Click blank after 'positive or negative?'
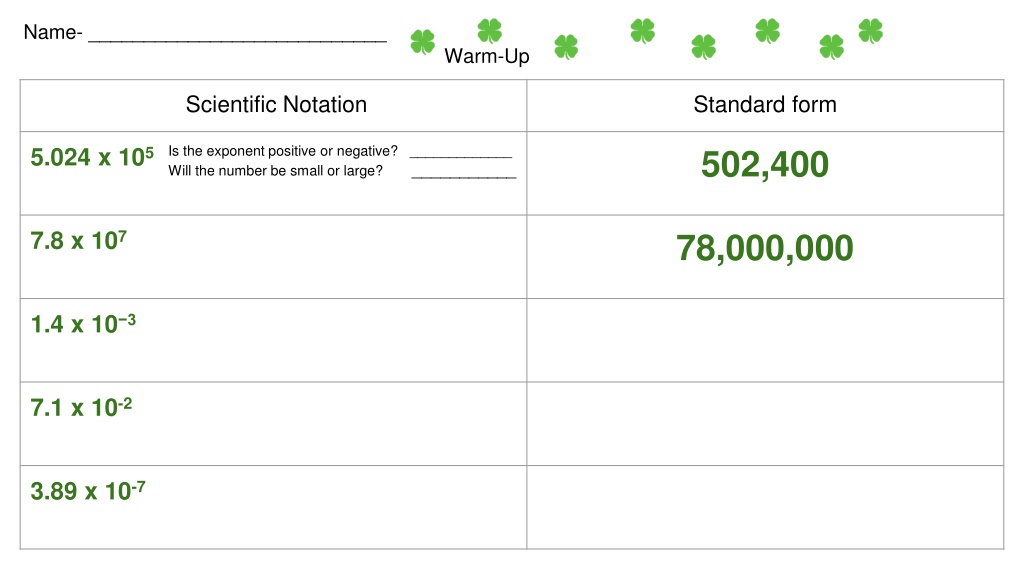This screenshot has height=576, width=1024. point(461,154)
